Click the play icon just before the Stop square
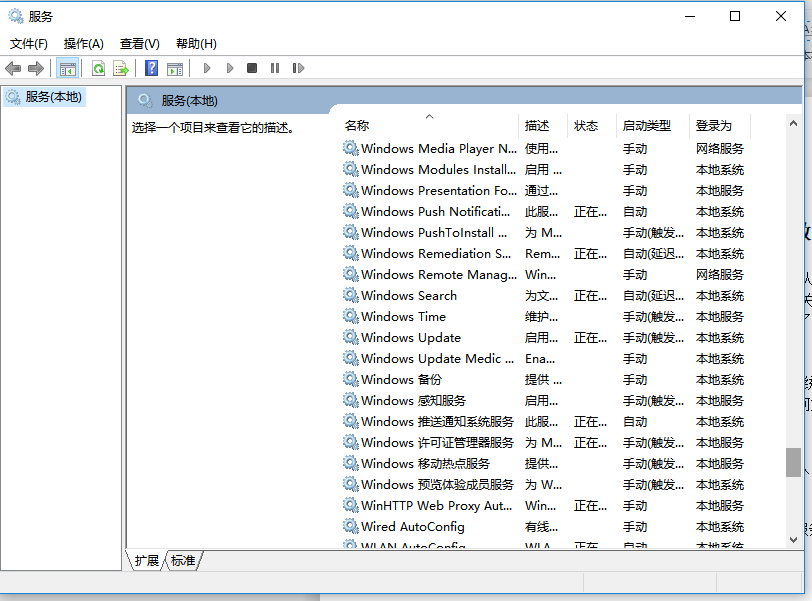The width and height of the screenshot is (812, 601). [x=230, y=68]
